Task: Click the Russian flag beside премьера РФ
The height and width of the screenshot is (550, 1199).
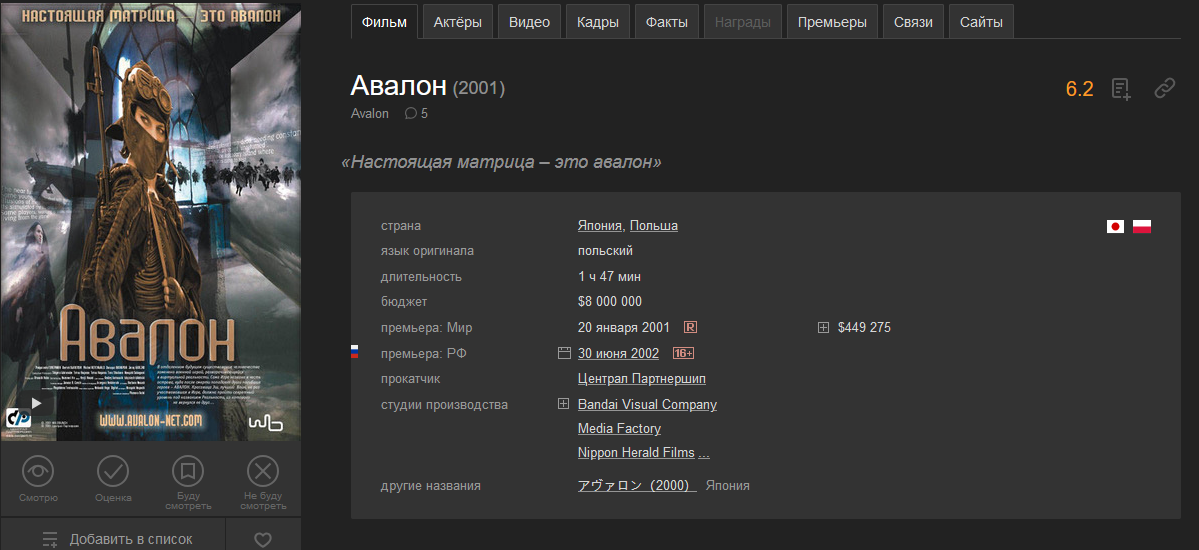Action: click(354, 353)
